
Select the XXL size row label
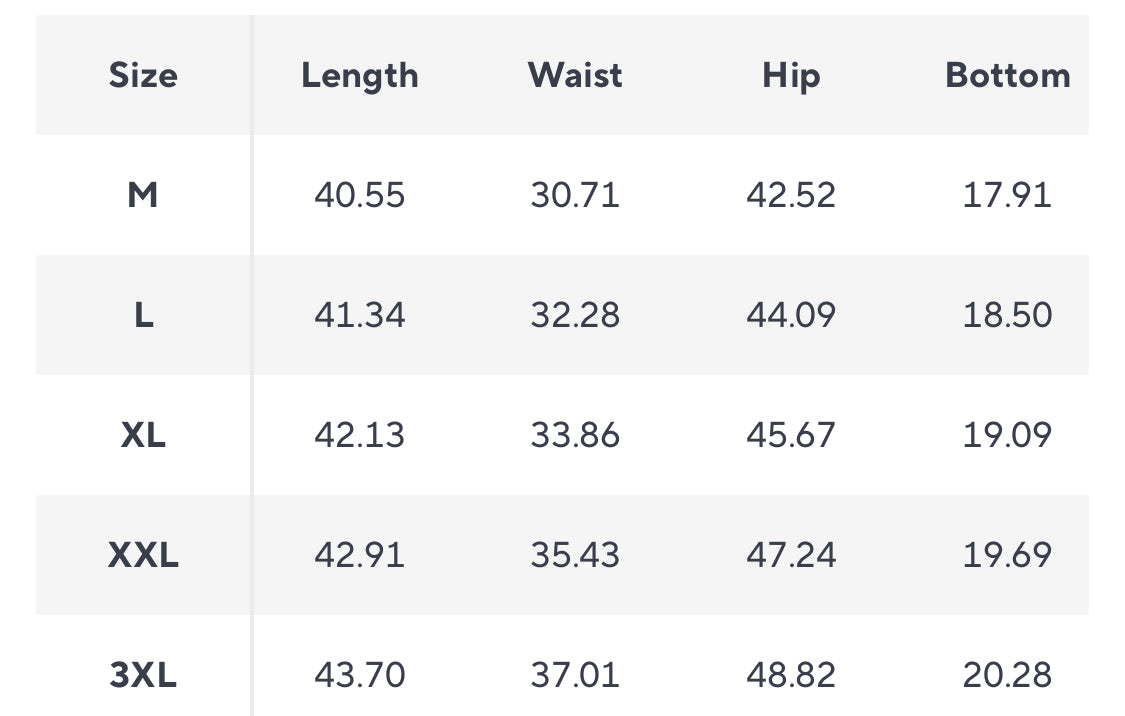pyautogui.click(x=143, y=555)
